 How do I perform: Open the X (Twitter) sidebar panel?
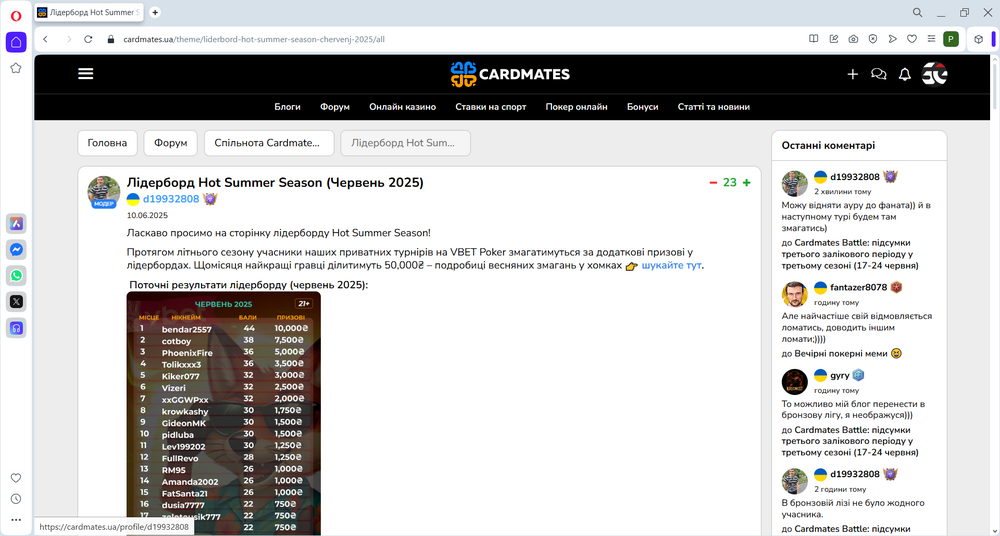pyautogui.click(x=16, y=302)
